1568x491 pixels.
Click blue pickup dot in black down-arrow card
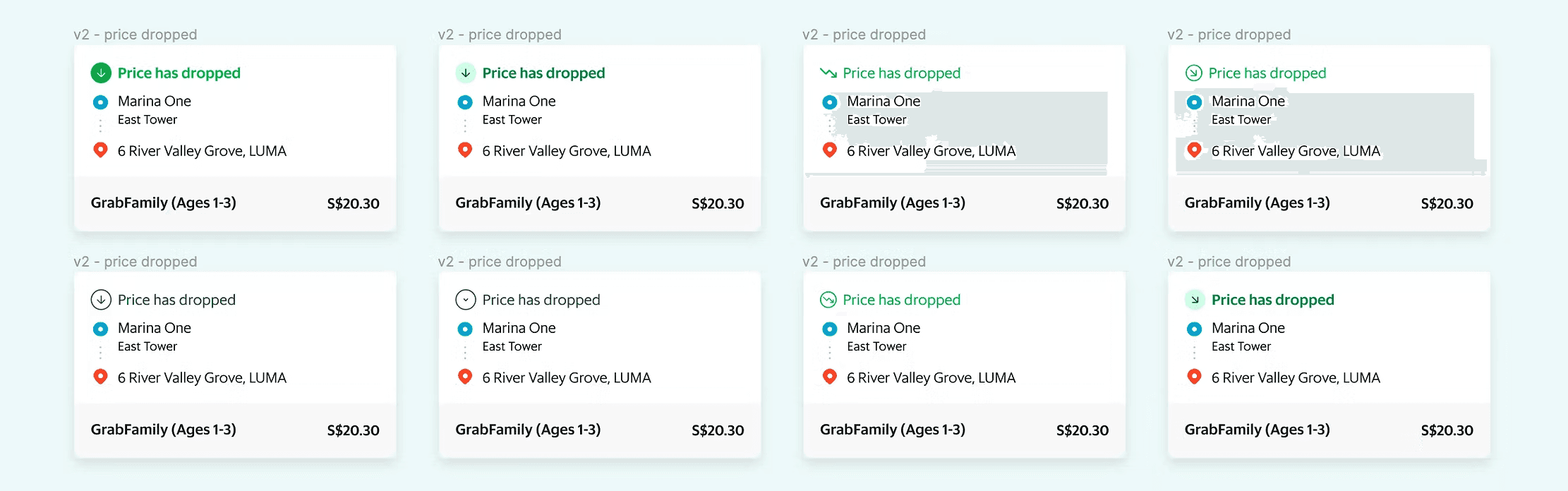(101, 329)
